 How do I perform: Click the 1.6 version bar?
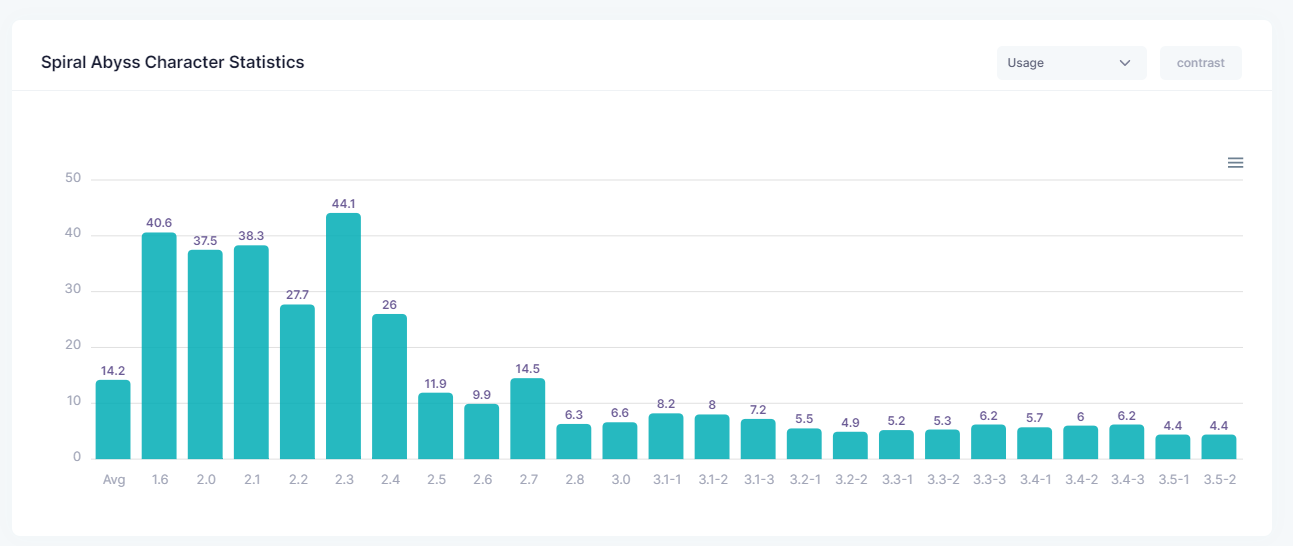click(x=159, y=346)
